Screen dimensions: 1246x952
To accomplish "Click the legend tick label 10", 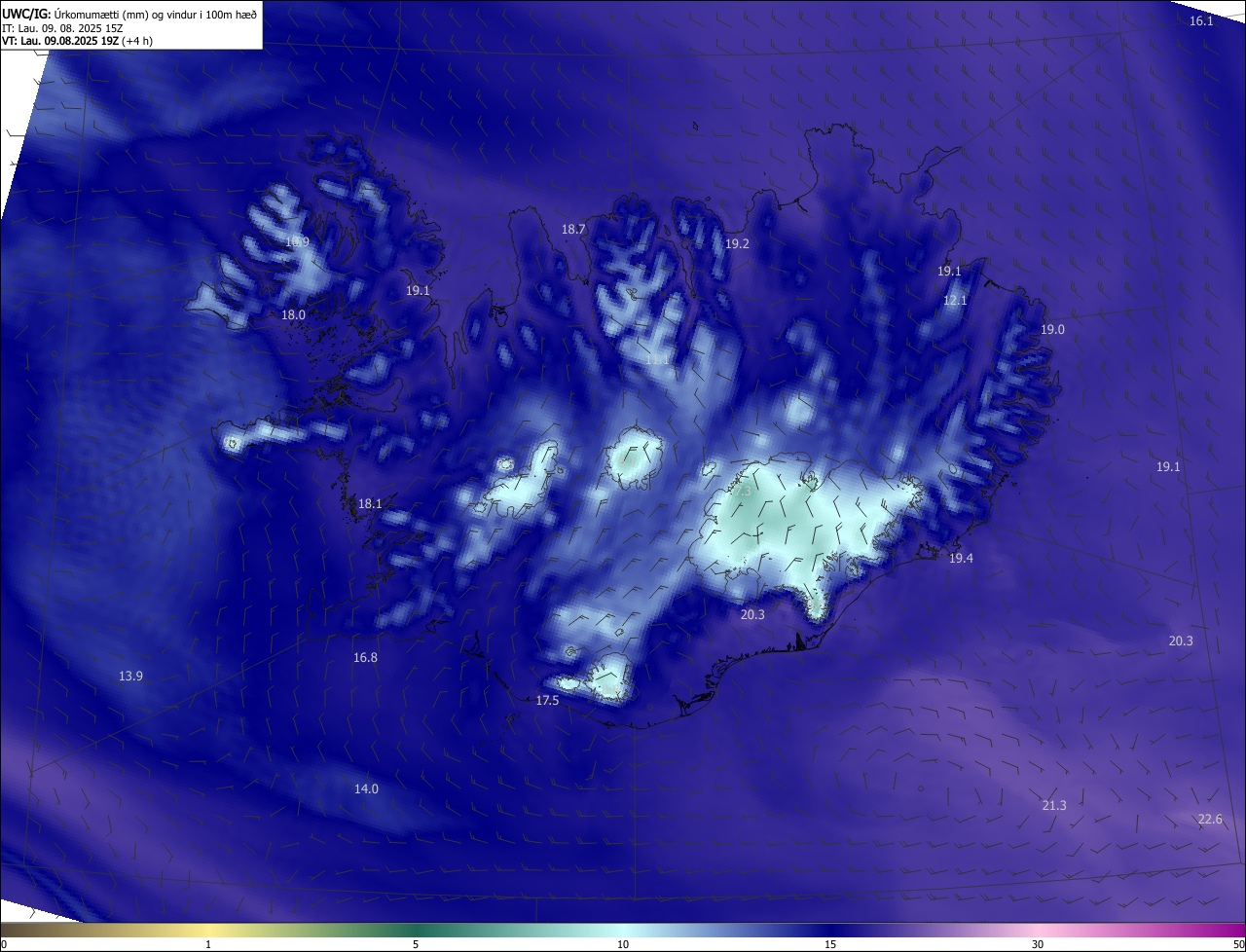I will tap(623, 944).
